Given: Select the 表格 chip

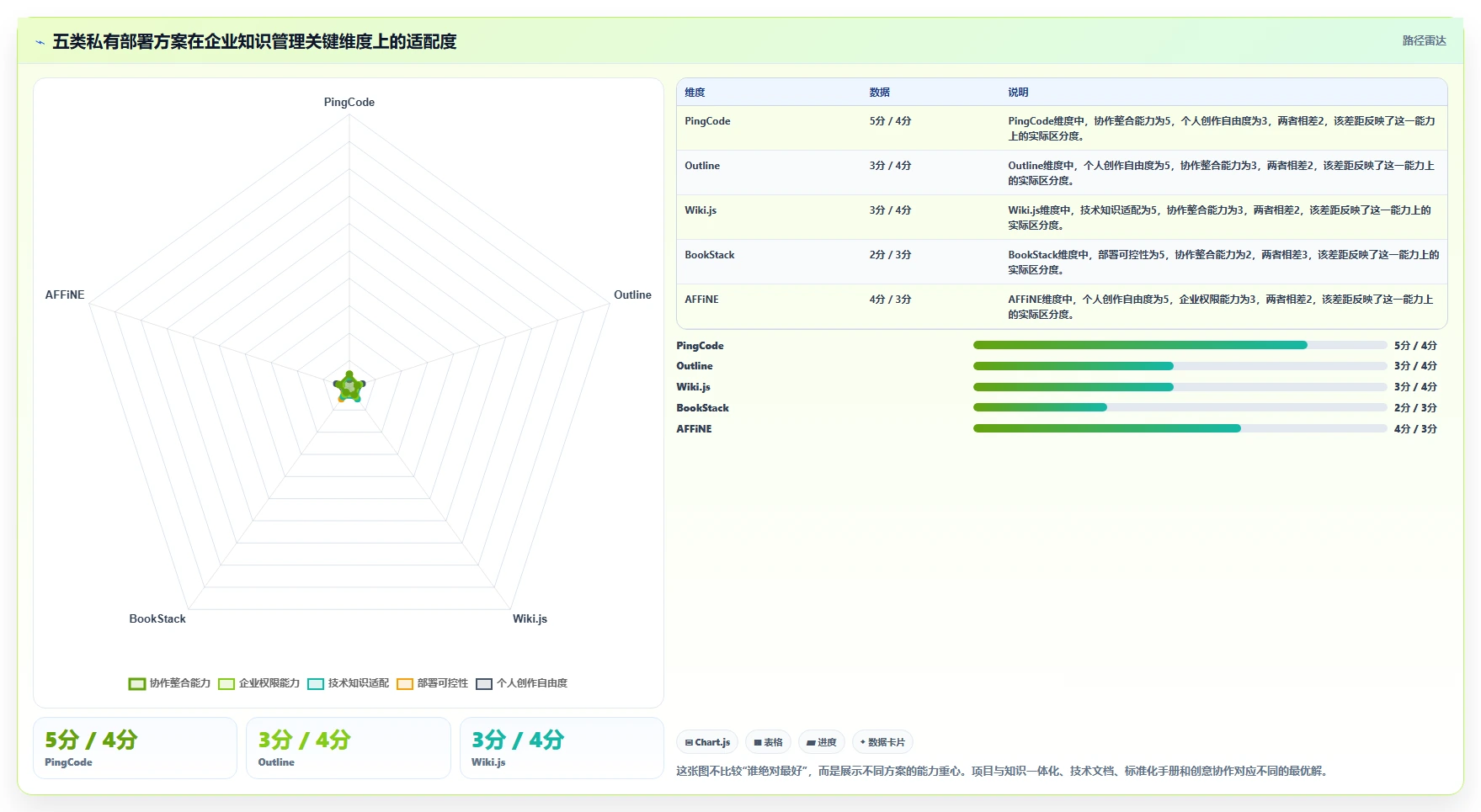Looking at the screenshot, I should click(x=768, y=742).
